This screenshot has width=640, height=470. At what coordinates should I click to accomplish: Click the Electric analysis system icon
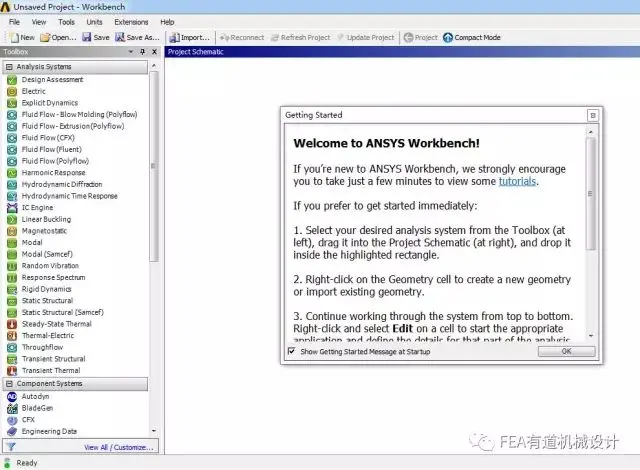pyautogui.click(x=12, y=91)
